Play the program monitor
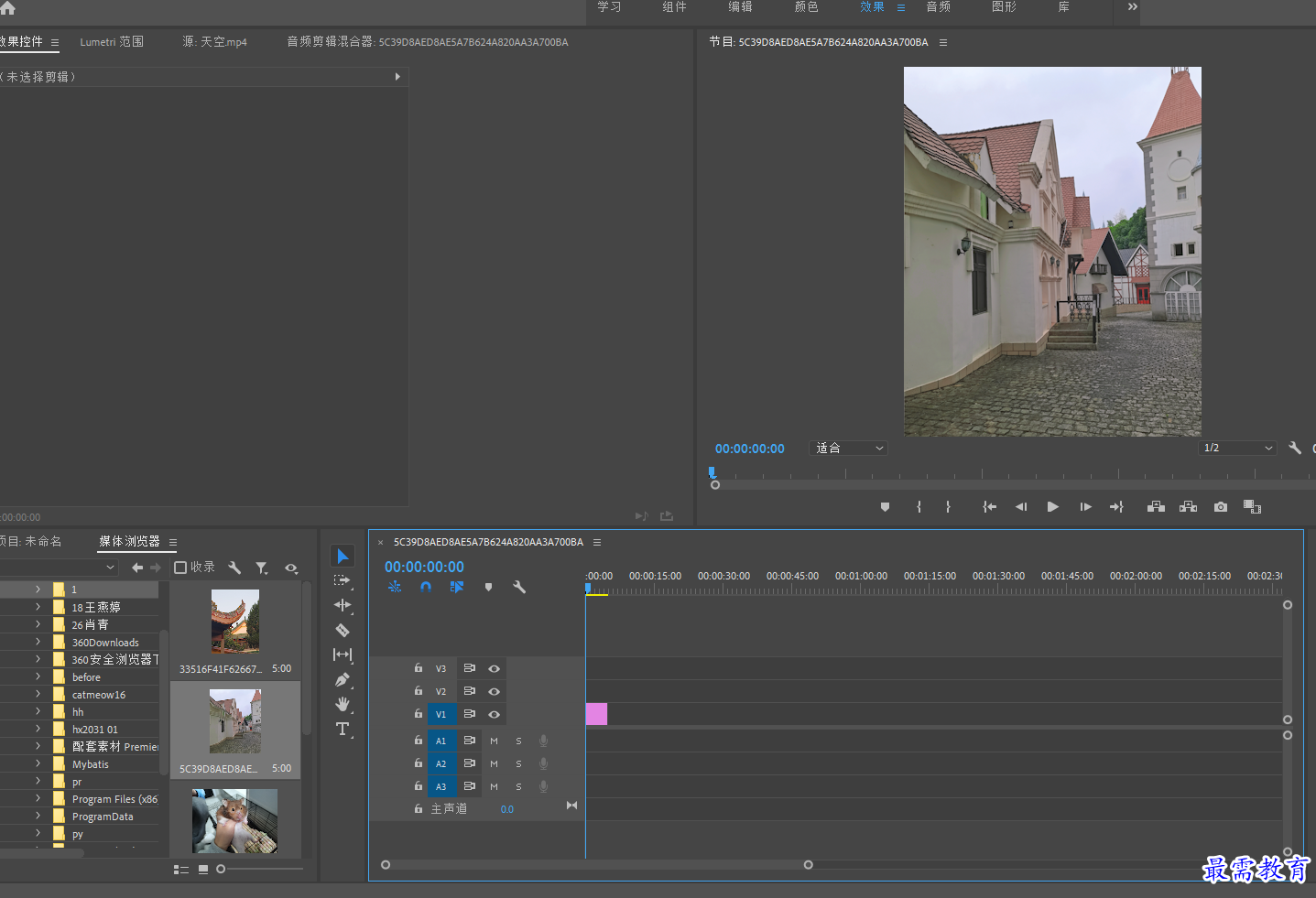The width and height of the screenshot is (1316, 898). [x=1053, y=507]
